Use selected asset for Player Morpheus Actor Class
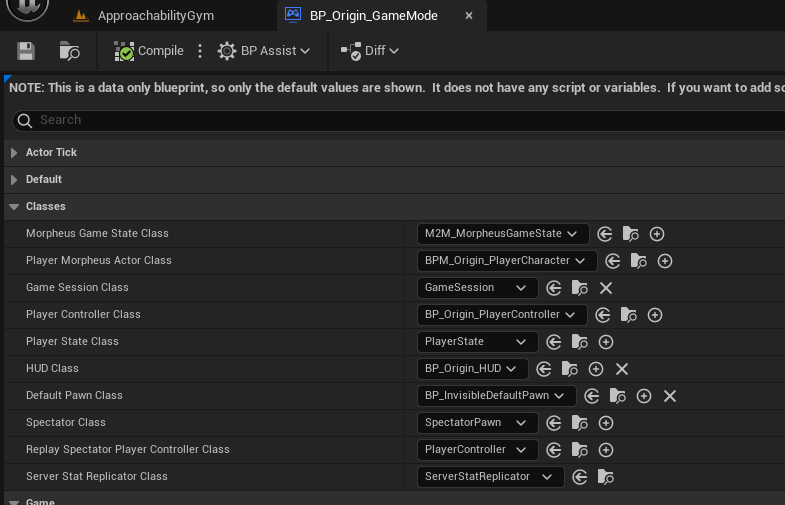This screenshot has height=505, width=785. tap(612, 261)
